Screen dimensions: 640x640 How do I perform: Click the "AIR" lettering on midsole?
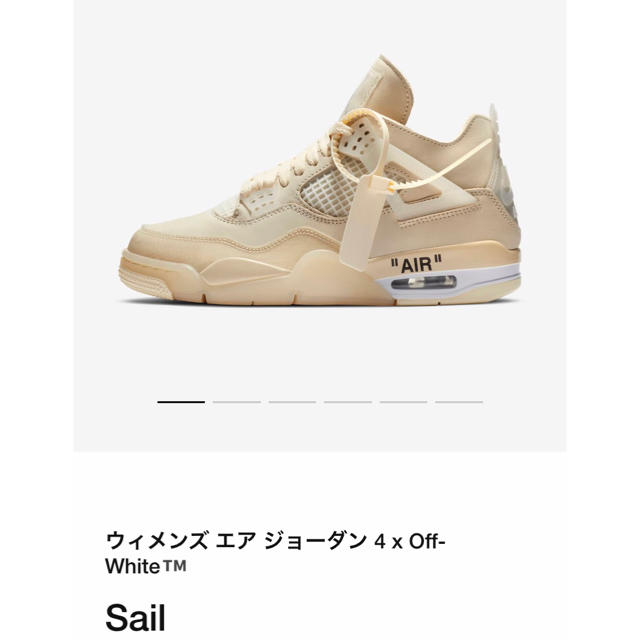coord(416,264)
